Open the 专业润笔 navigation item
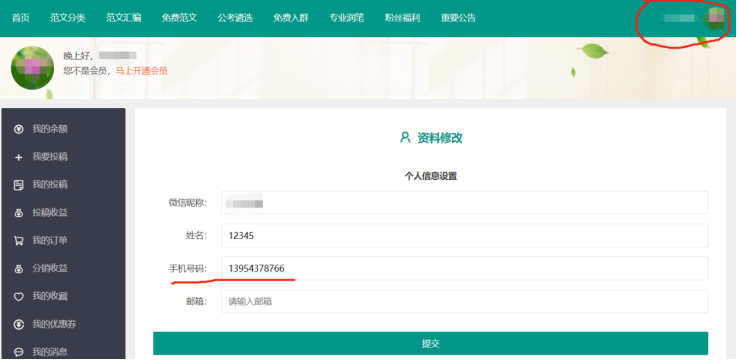 point(347,18)
